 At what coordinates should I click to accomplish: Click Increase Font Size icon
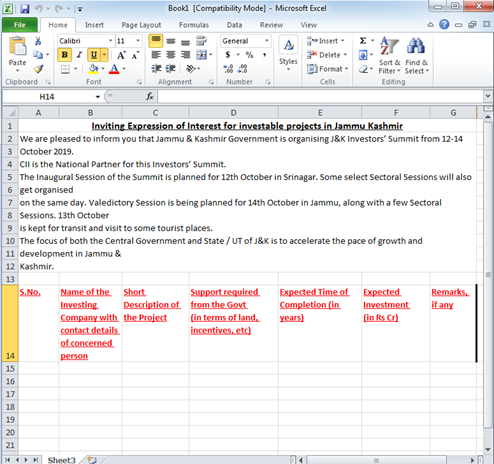(x=121, y=55)
